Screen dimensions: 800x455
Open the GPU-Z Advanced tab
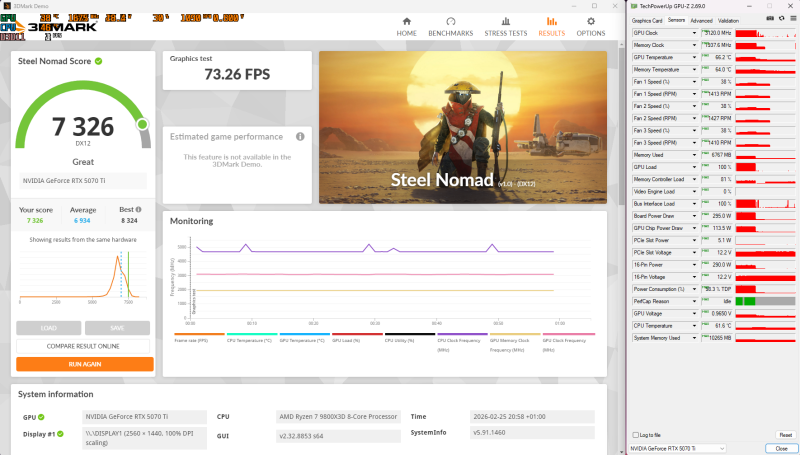coord(702,21)
